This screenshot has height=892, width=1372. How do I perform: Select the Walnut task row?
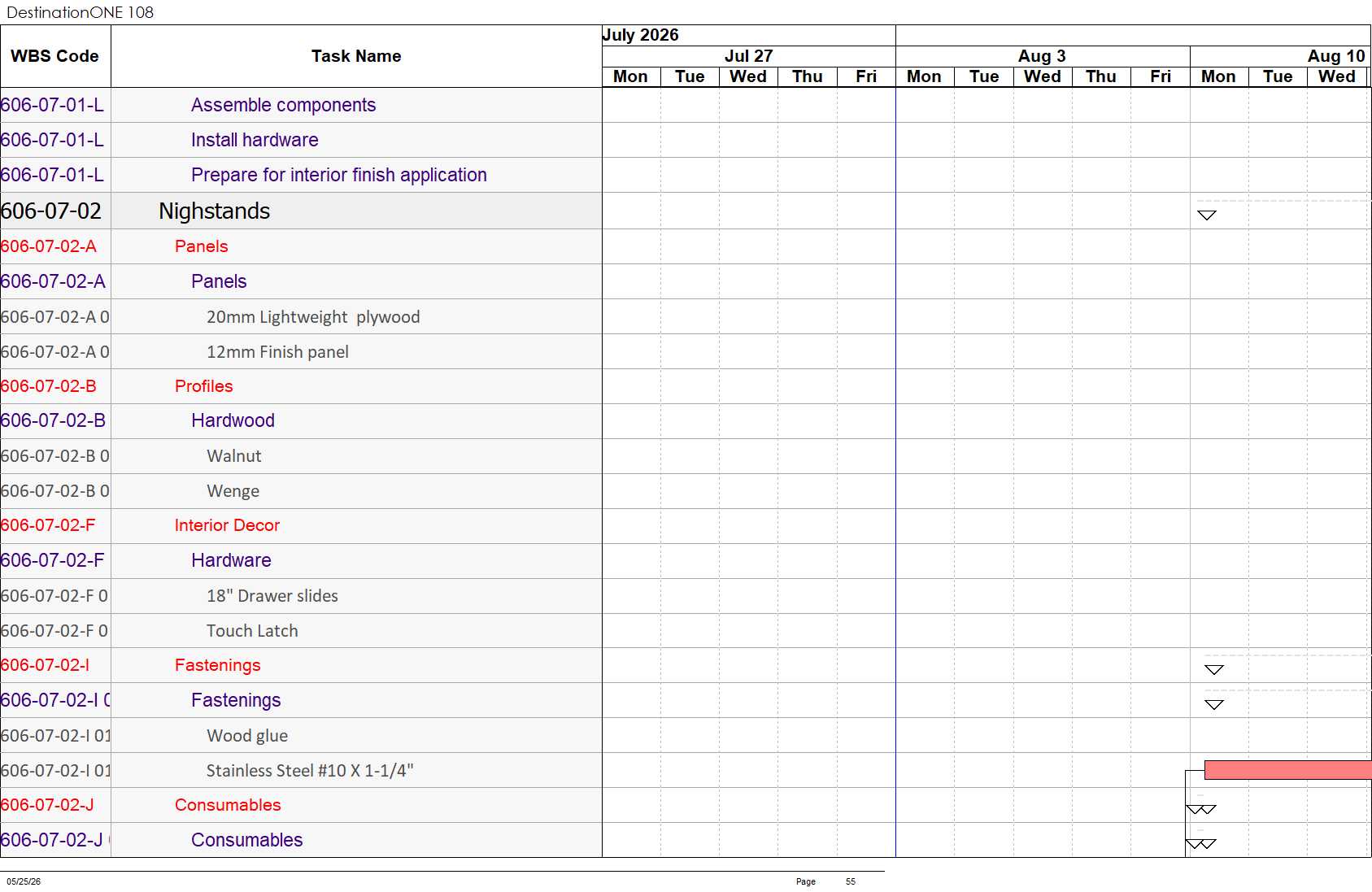[x=301, y=456]
